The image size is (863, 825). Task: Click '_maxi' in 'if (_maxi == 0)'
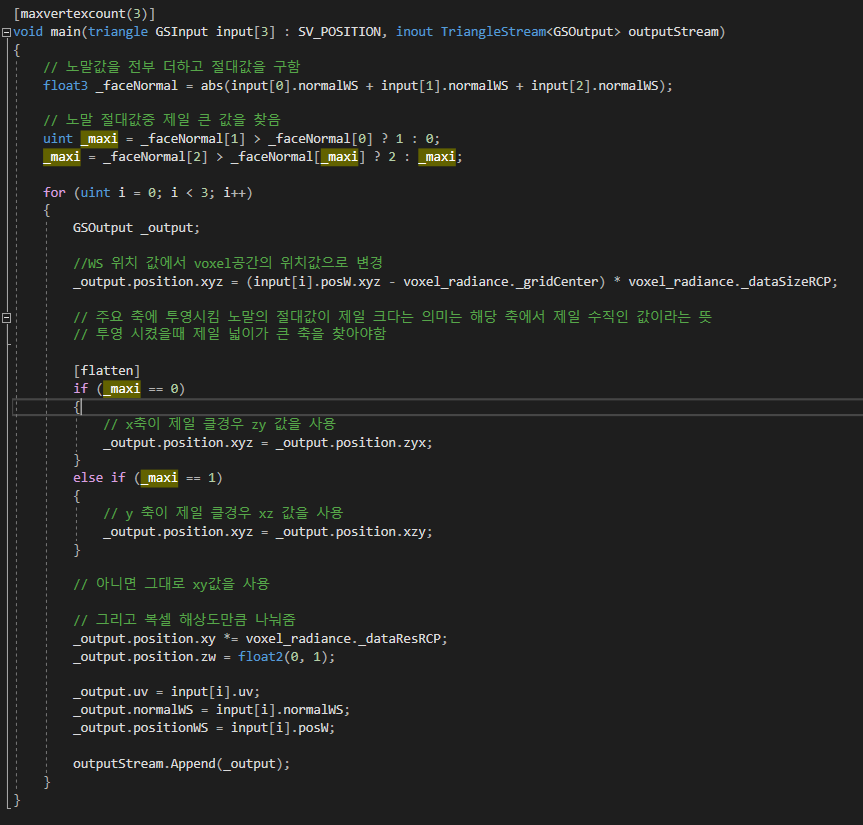click(x=122, y=389)
